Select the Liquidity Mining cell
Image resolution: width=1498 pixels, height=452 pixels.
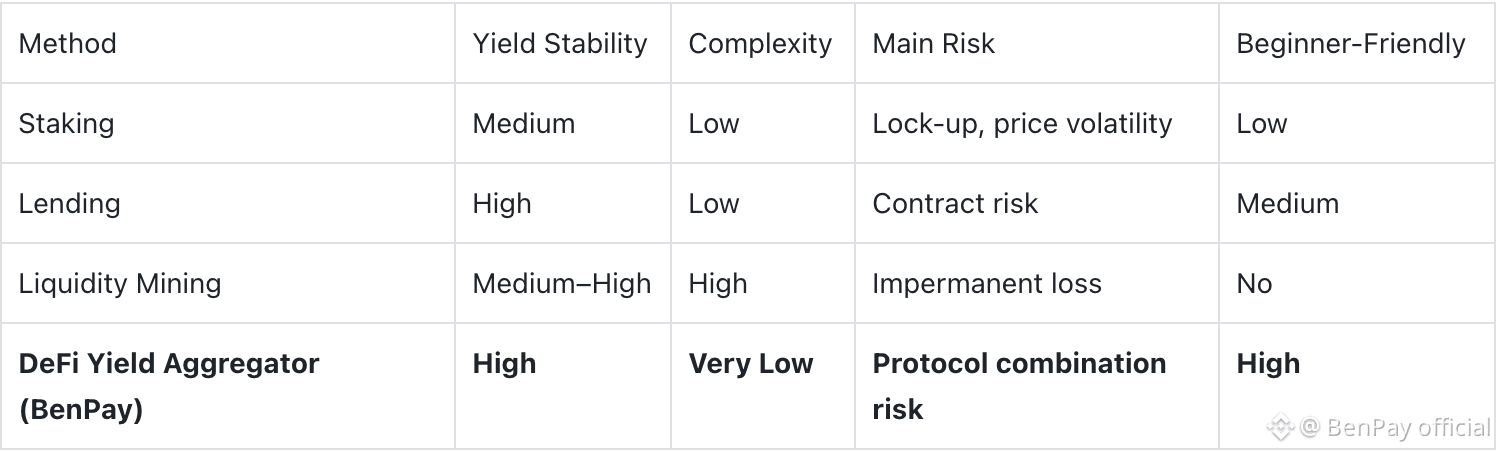tap(120, 283)
